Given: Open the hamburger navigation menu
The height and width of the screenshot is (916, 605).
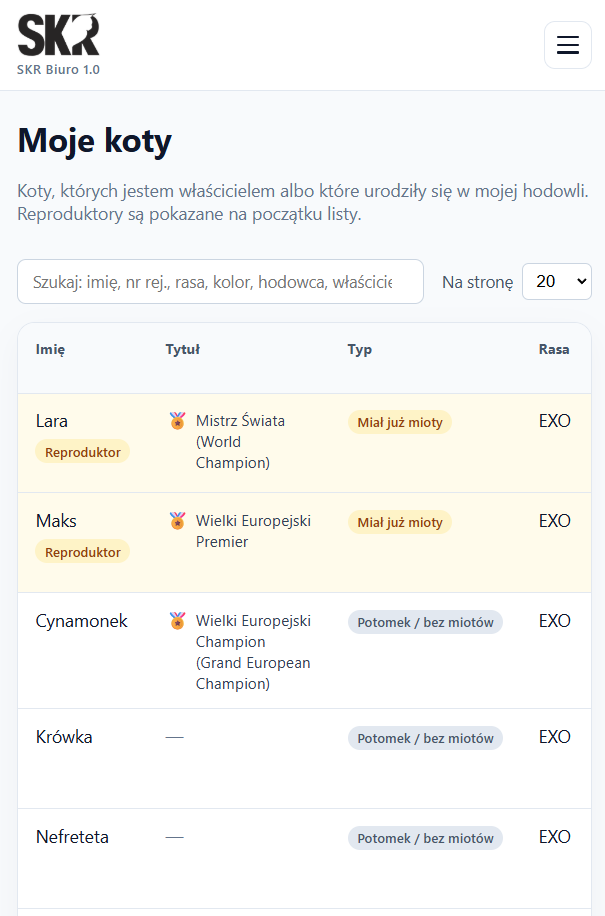Looking at the screenshot, I should [x=567, y=45].
